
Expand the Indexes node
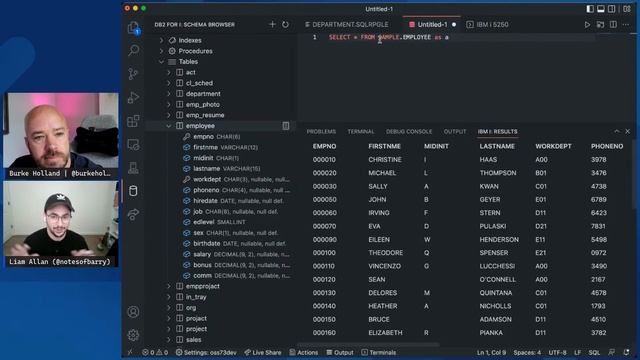pos(161,40)
